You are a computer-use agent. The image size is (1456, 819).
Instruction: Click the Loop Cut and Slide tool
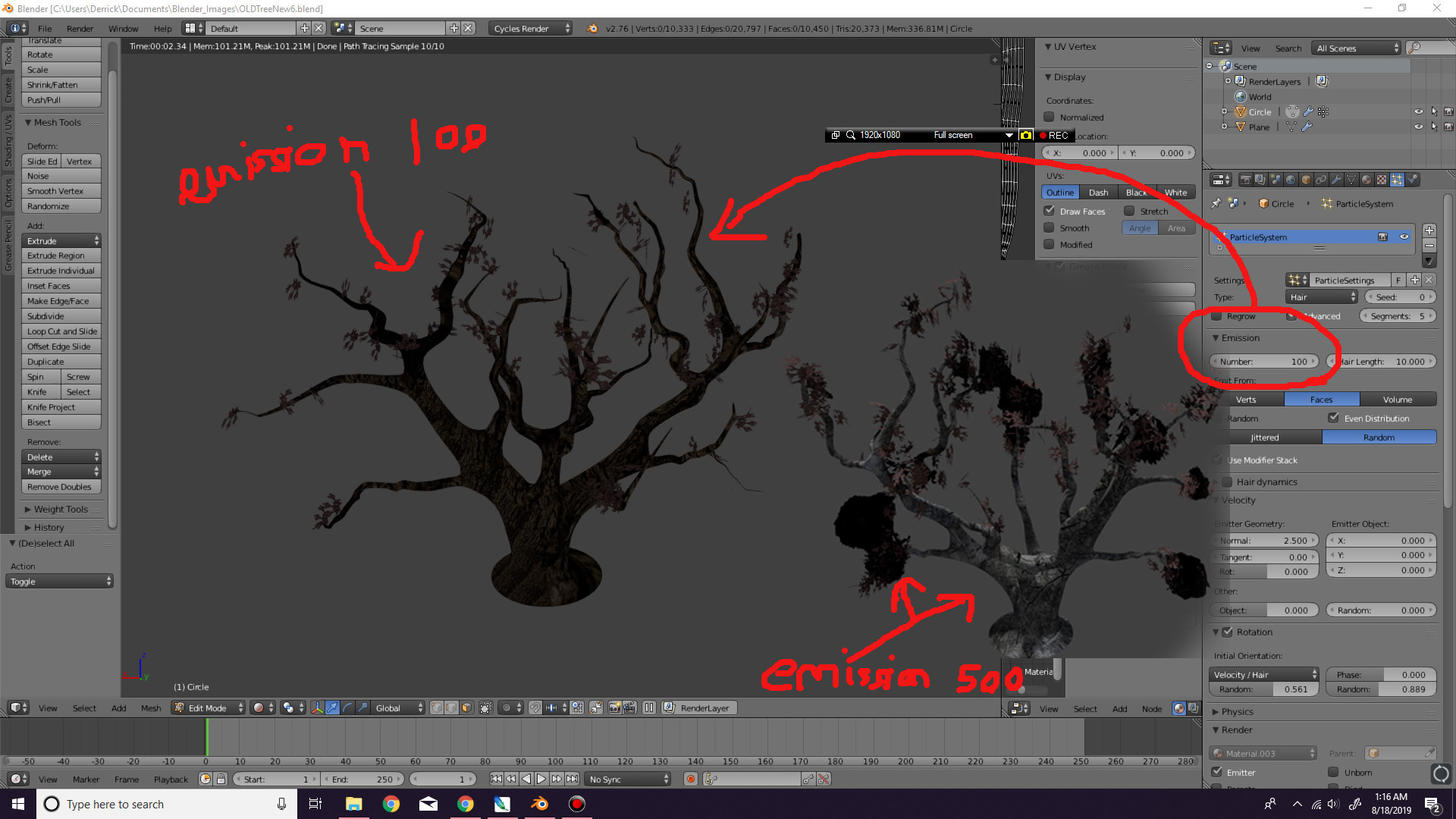click(63, 331)
